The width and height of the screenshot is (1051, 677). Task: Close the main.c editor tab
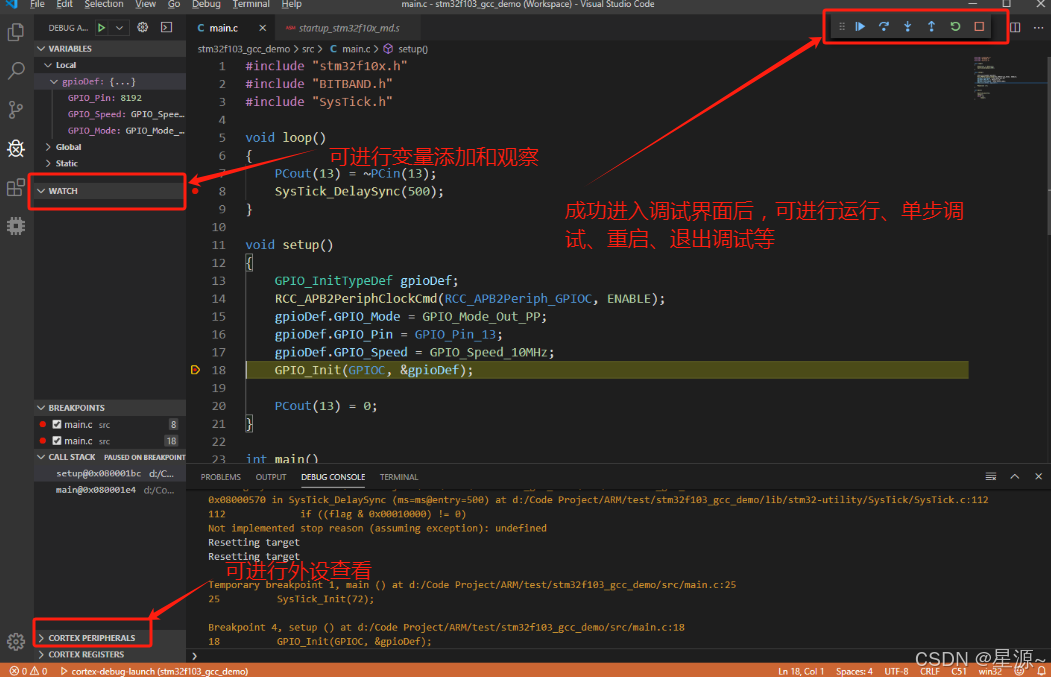tap(262, 28)
